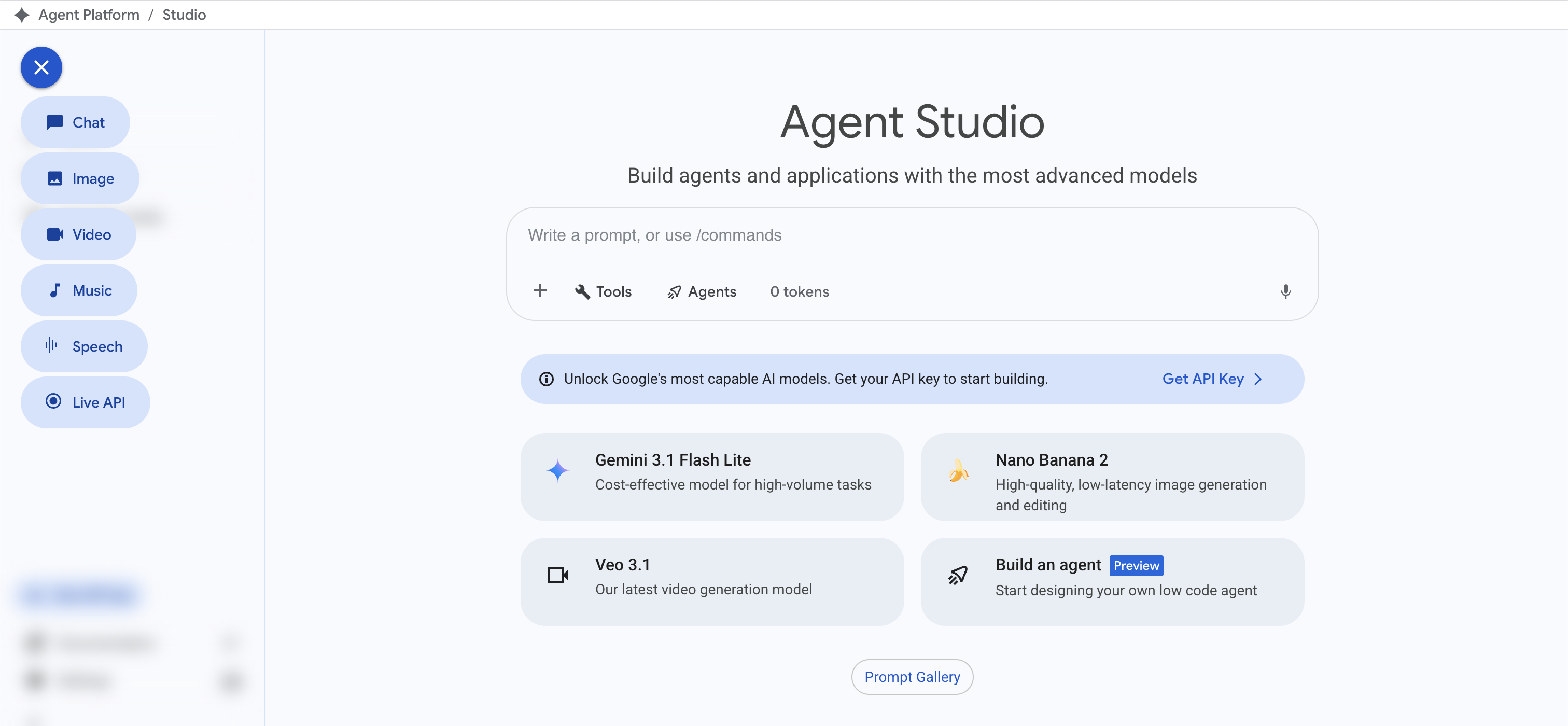Click the Speech waveform icon
Screen dimensions: 1568x726
(x=51, y=346)
